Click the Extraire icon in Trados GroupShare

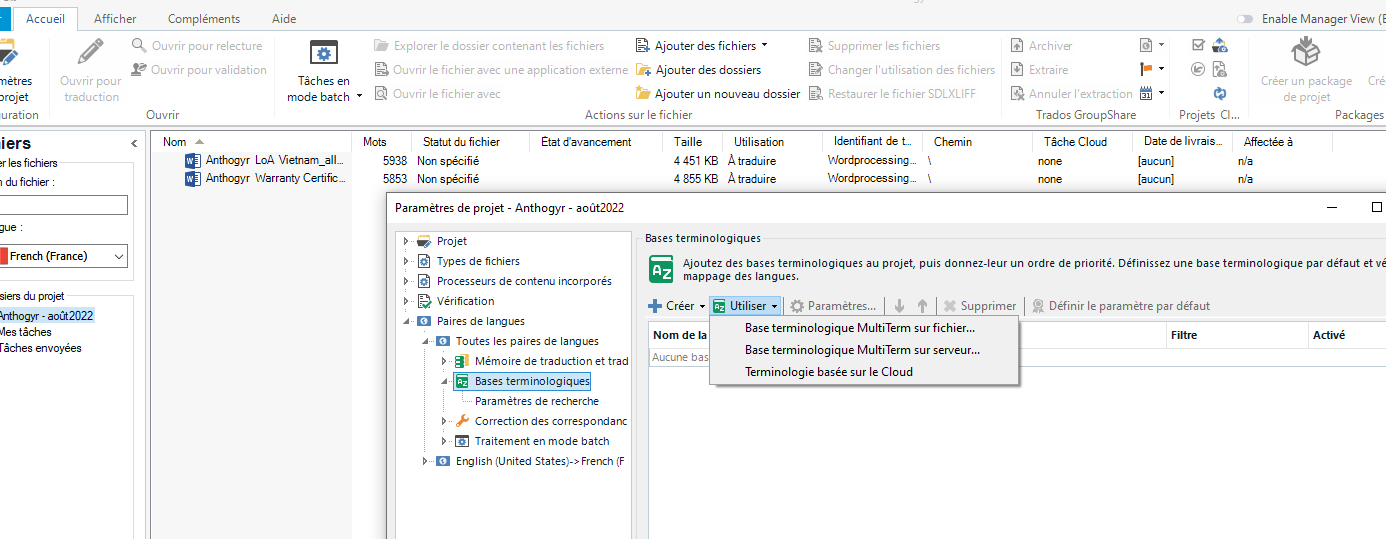[x=1017, y=70]
